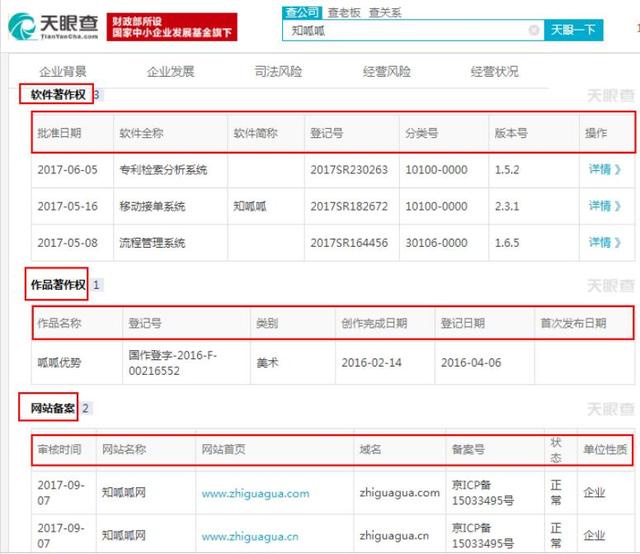Open the 经营状况 navigation tab
This screenshot has width=640, height=554.
click(494, 72)
